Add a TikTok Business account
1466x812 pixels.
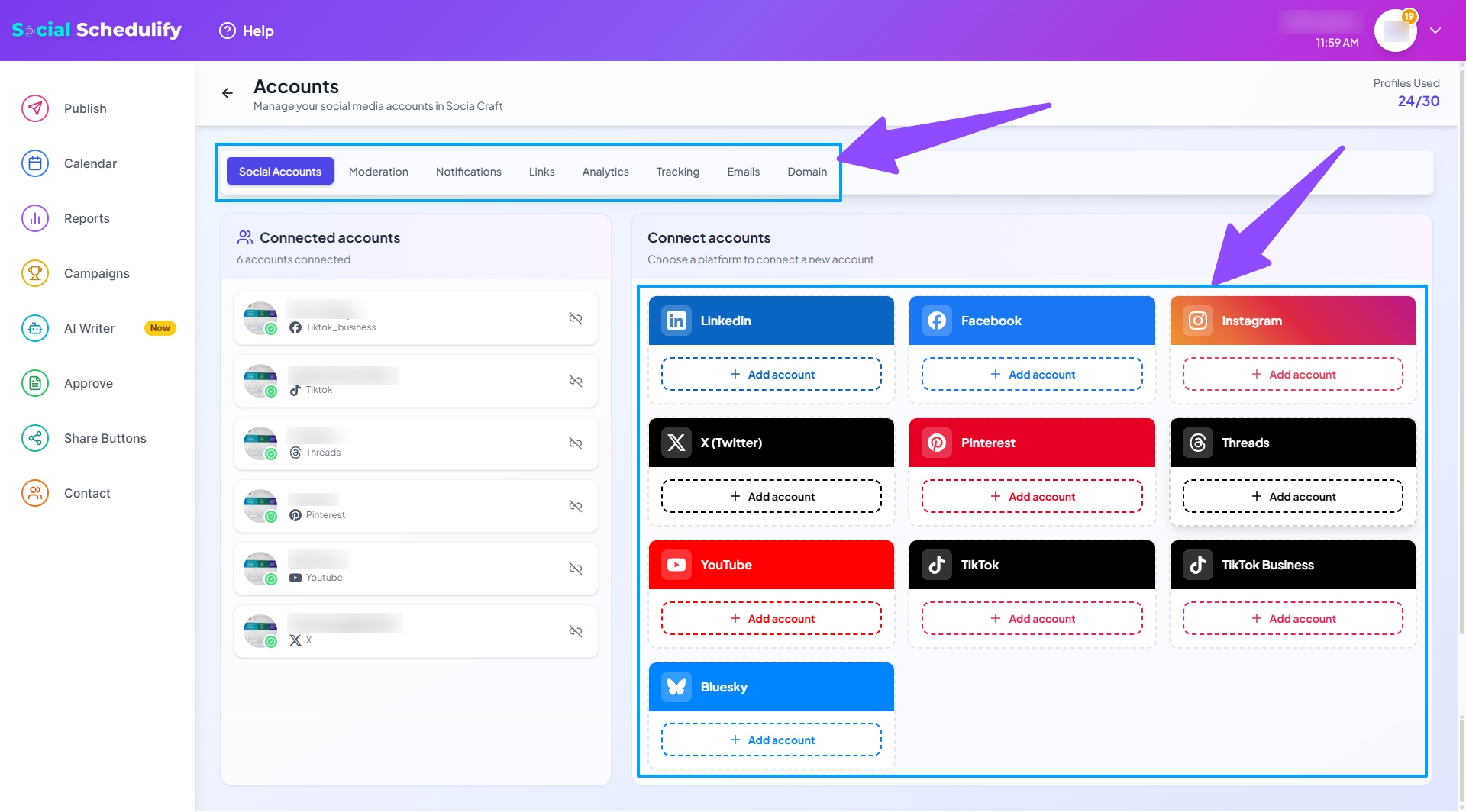pyautogui.click(x=1292, y=618)
